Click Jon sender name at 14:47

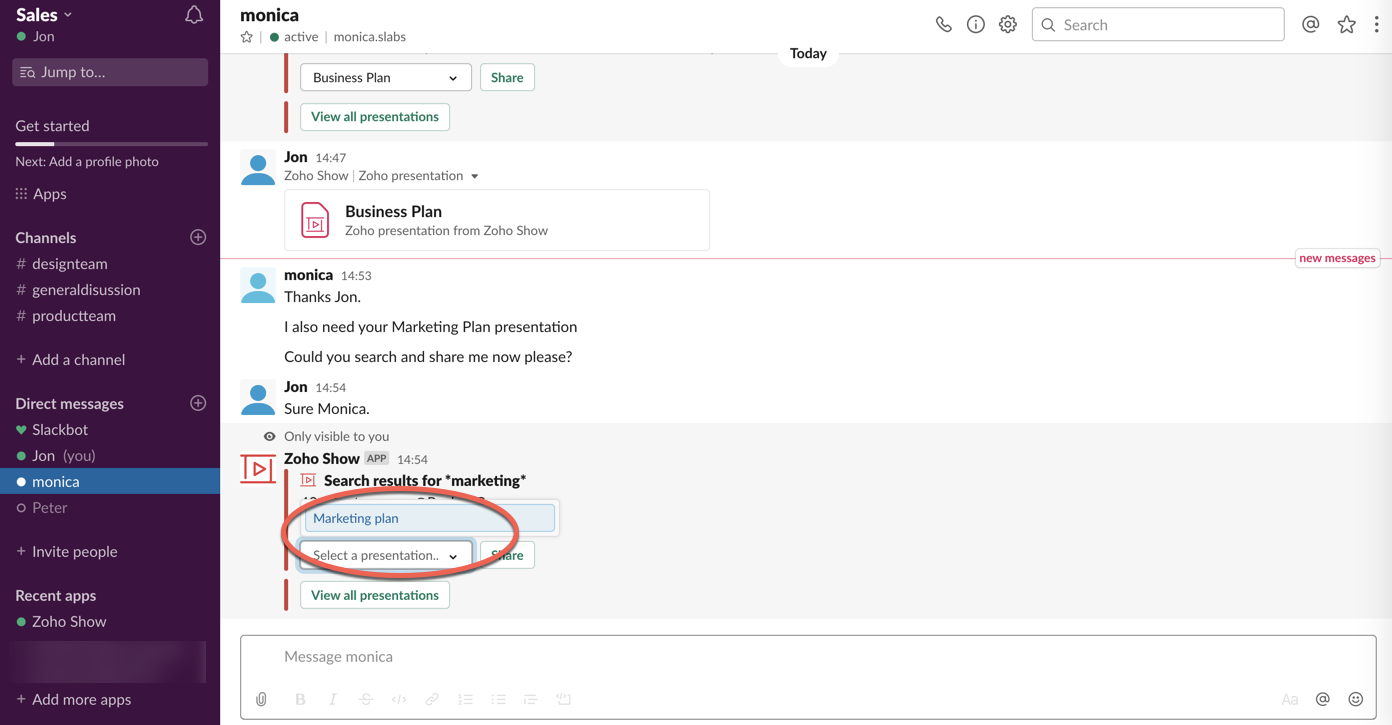click(x=295, y=157)
